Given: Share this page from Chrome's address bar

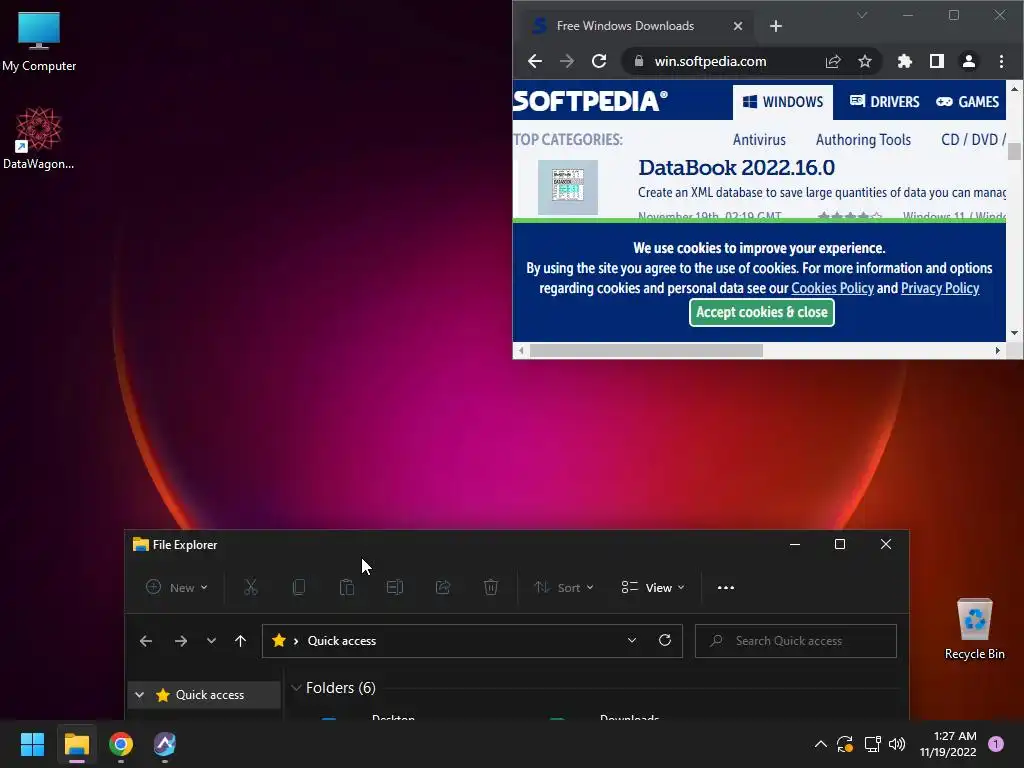Looking at the screenshot, I should pos(833,61).
